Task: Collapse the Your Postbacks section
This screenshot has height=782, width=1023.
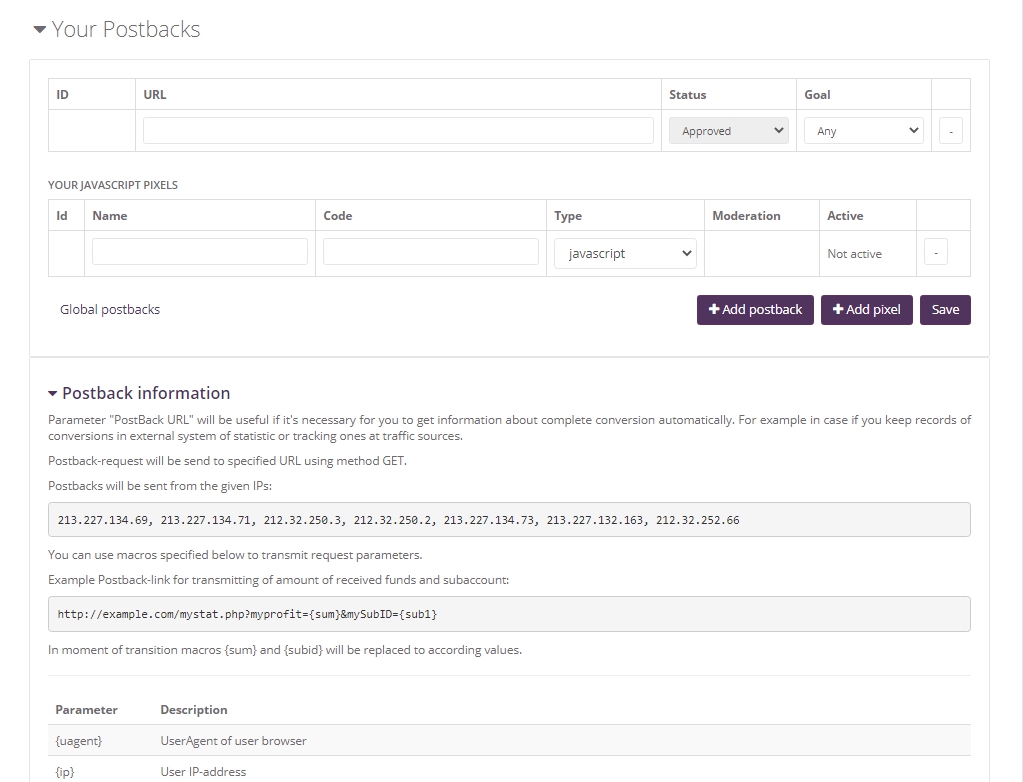Action: pos(116,30)
